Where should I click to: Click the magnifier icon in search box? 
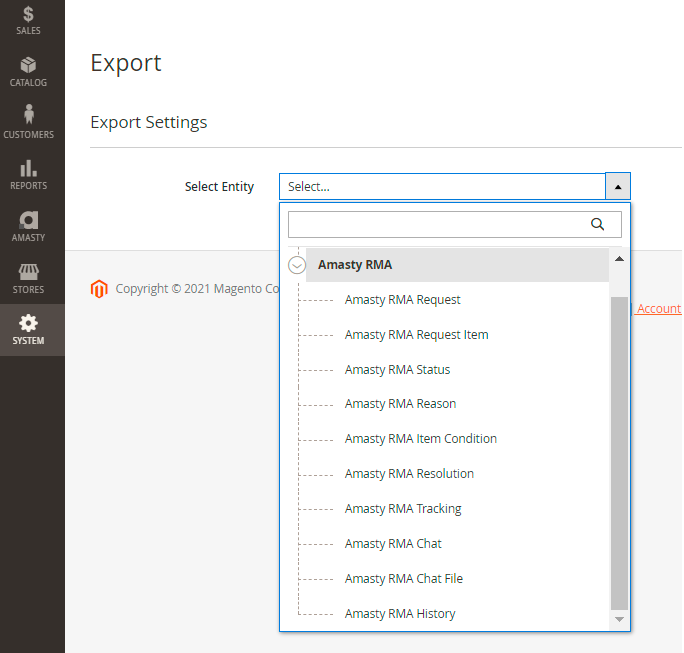point(598,225)
